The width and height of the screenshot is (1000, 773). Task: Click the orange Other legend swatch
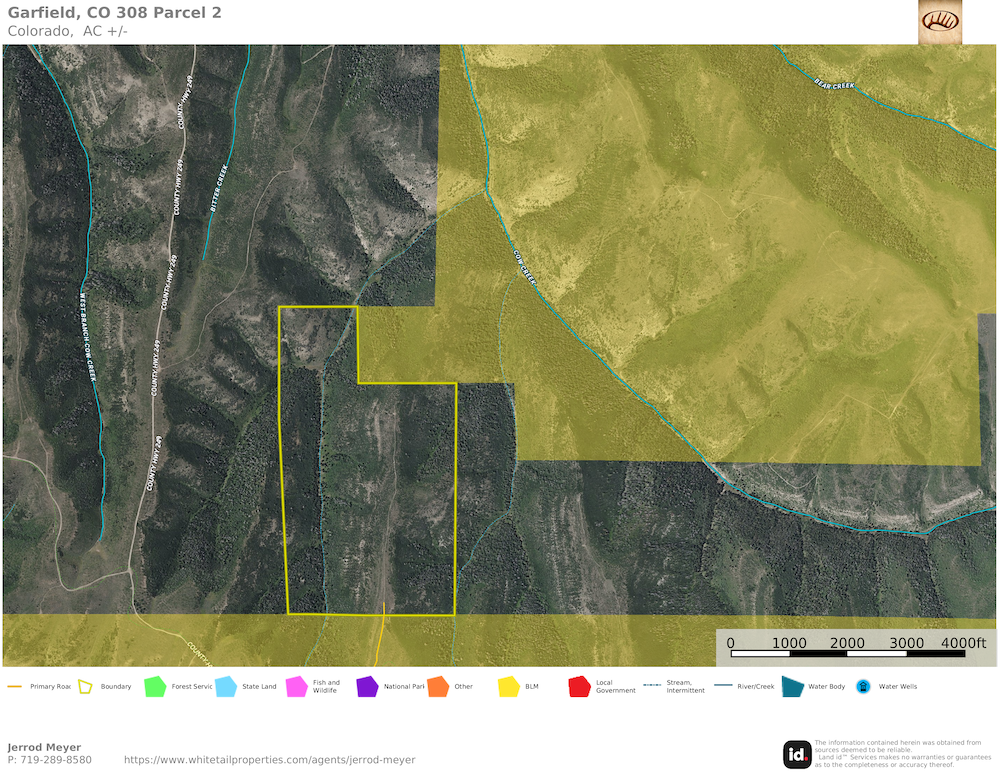[x=438, y=687]
